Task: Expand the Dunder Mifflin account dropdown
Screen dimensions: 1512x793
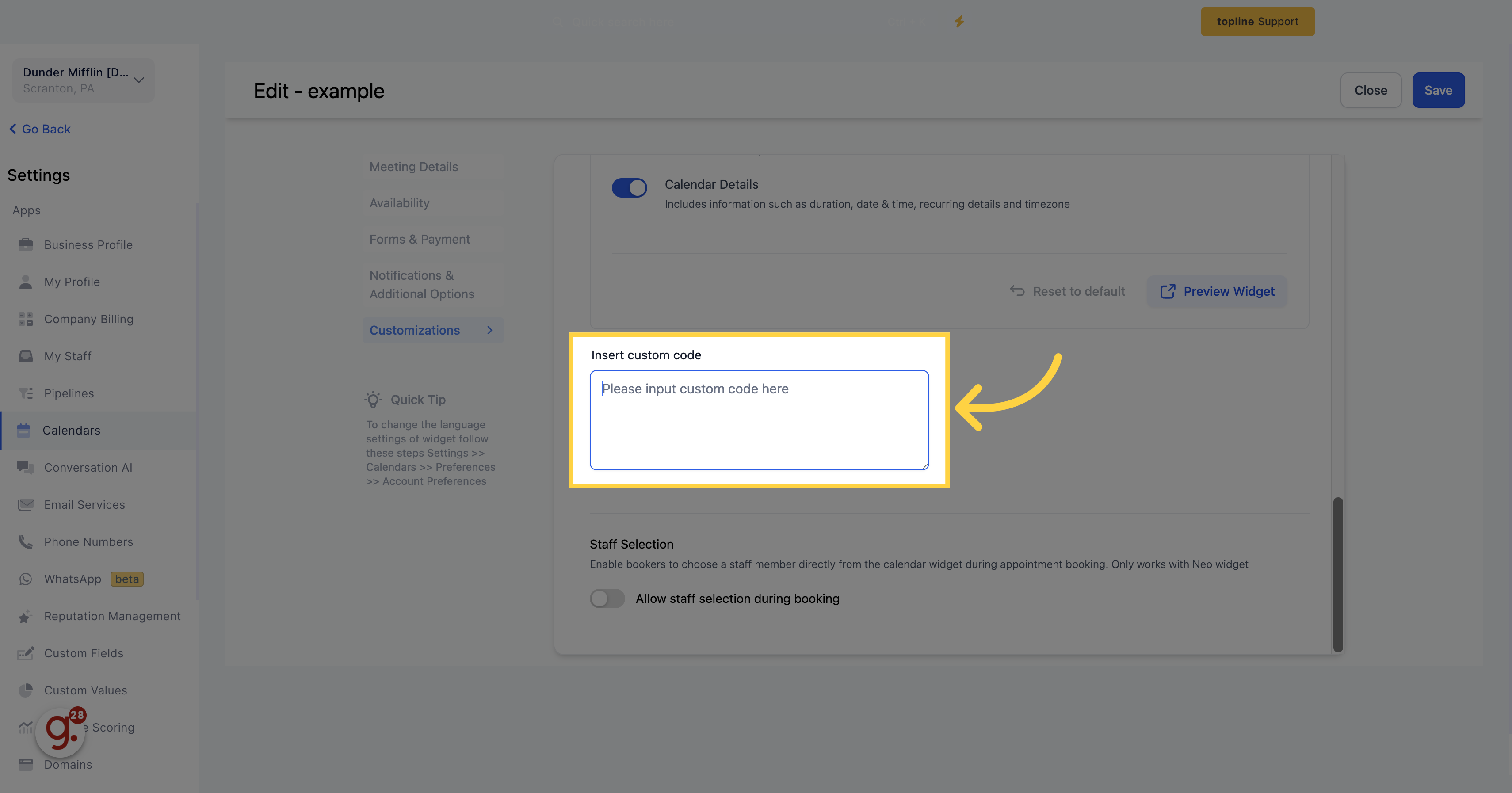Action: (x=139, y=79)
